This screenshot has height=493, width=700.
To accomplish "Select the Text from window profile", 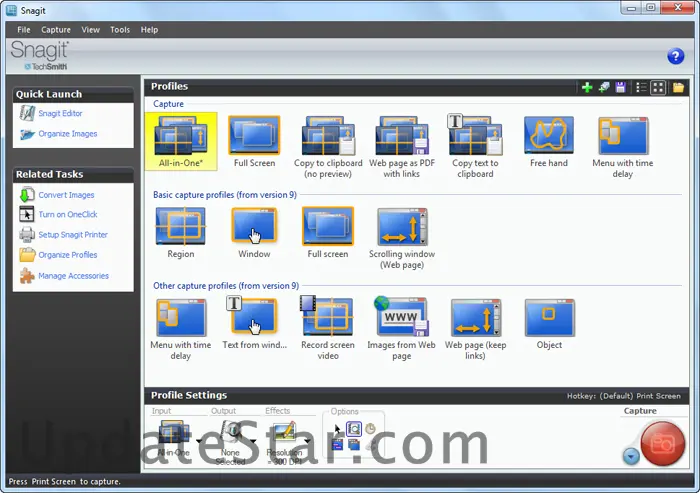I will [x=254, y=323].
